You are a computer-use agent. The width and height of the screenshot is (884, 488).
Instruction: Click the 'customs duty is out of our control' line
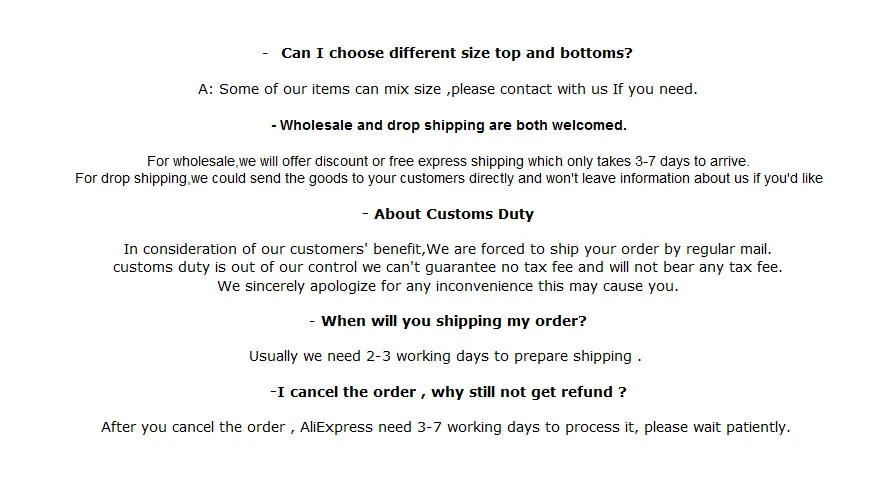click(448, 267)
